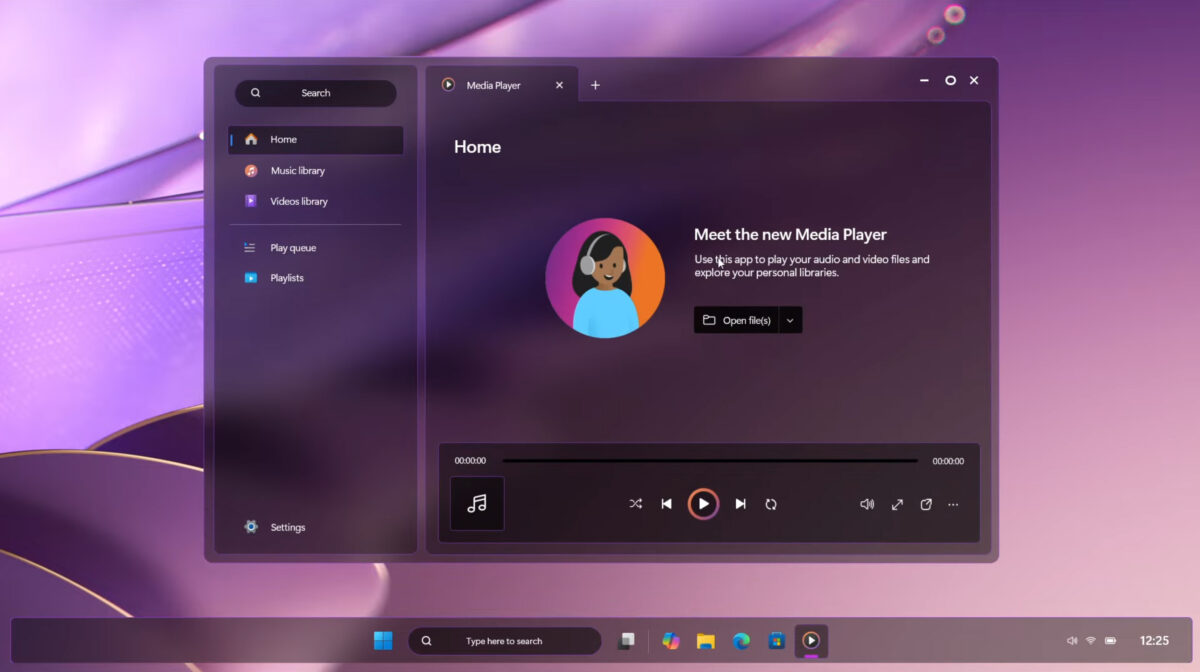
Task: Click the playback progress seek bar
Action: pos(710,460)
